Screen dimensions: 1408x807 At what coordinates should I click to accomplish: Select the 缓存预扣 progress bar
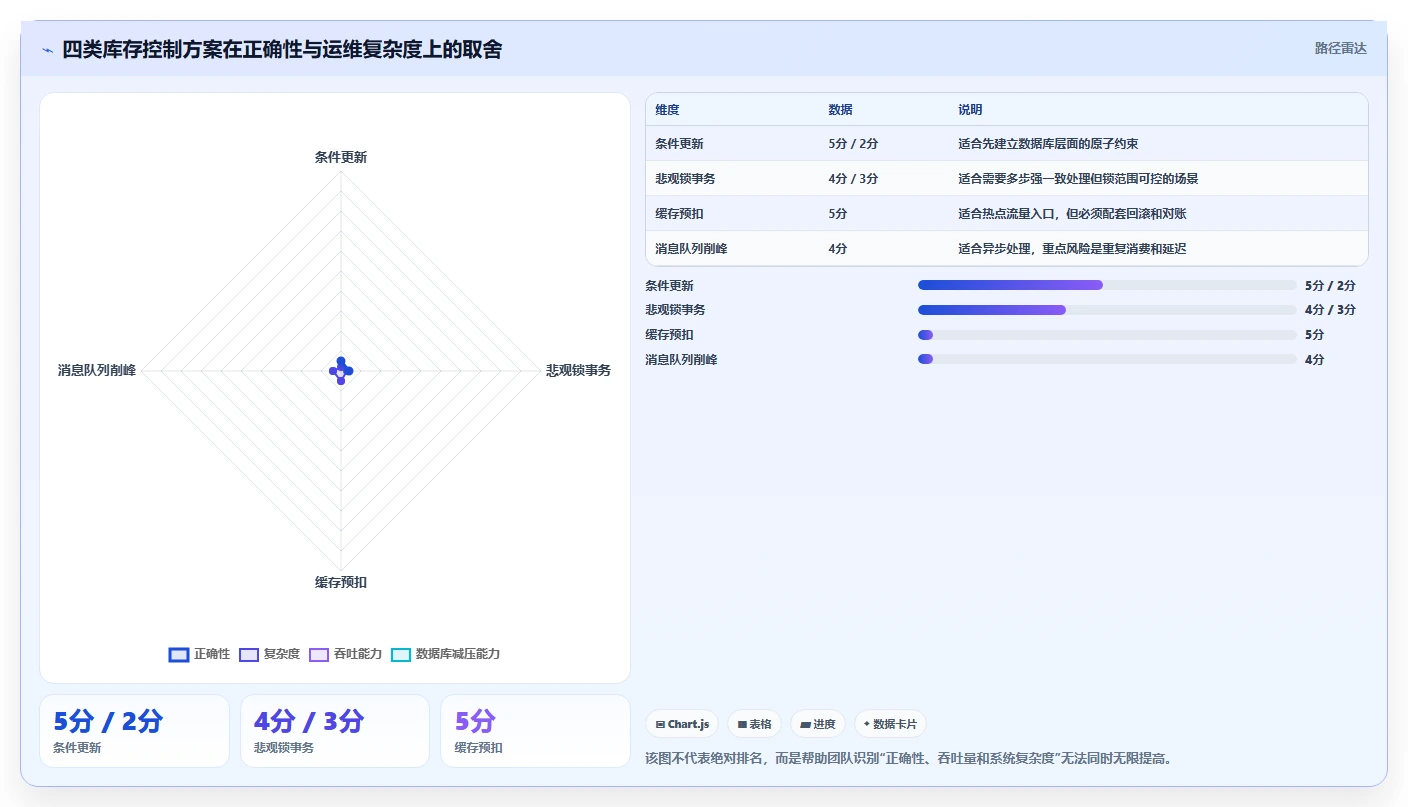(1106, 335)
